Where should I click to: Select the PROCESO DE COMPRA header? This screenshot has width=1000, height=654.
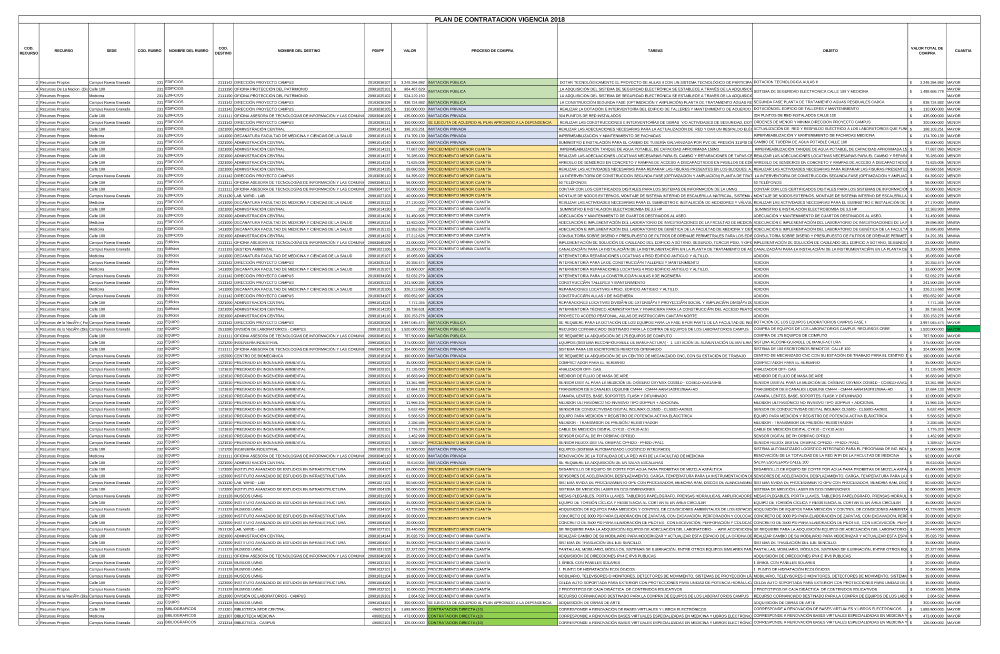coord(479,49)
